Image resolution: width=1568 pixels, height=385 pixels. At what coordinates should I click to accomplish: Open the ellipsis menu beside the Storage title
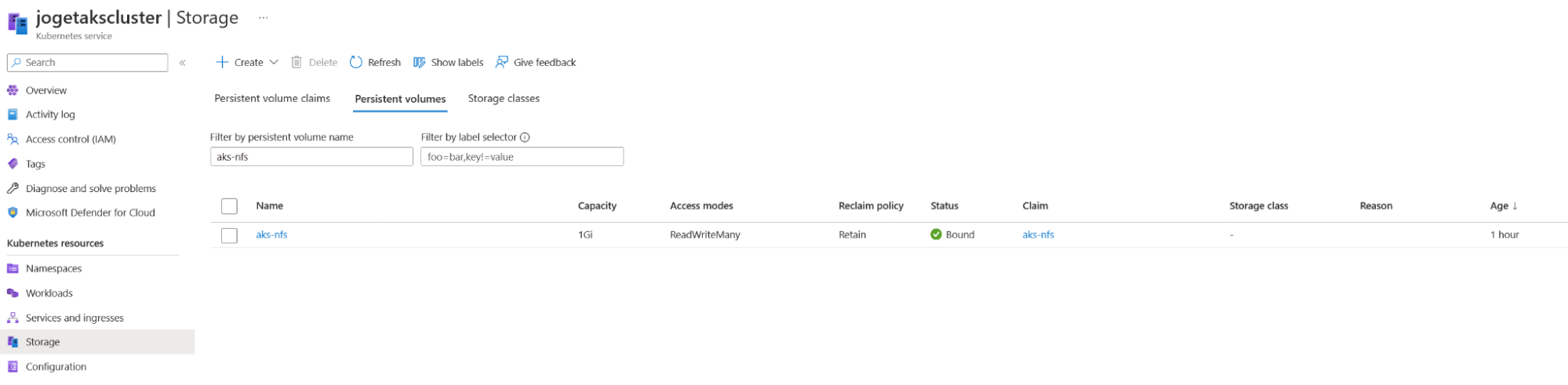click(264, 17)
